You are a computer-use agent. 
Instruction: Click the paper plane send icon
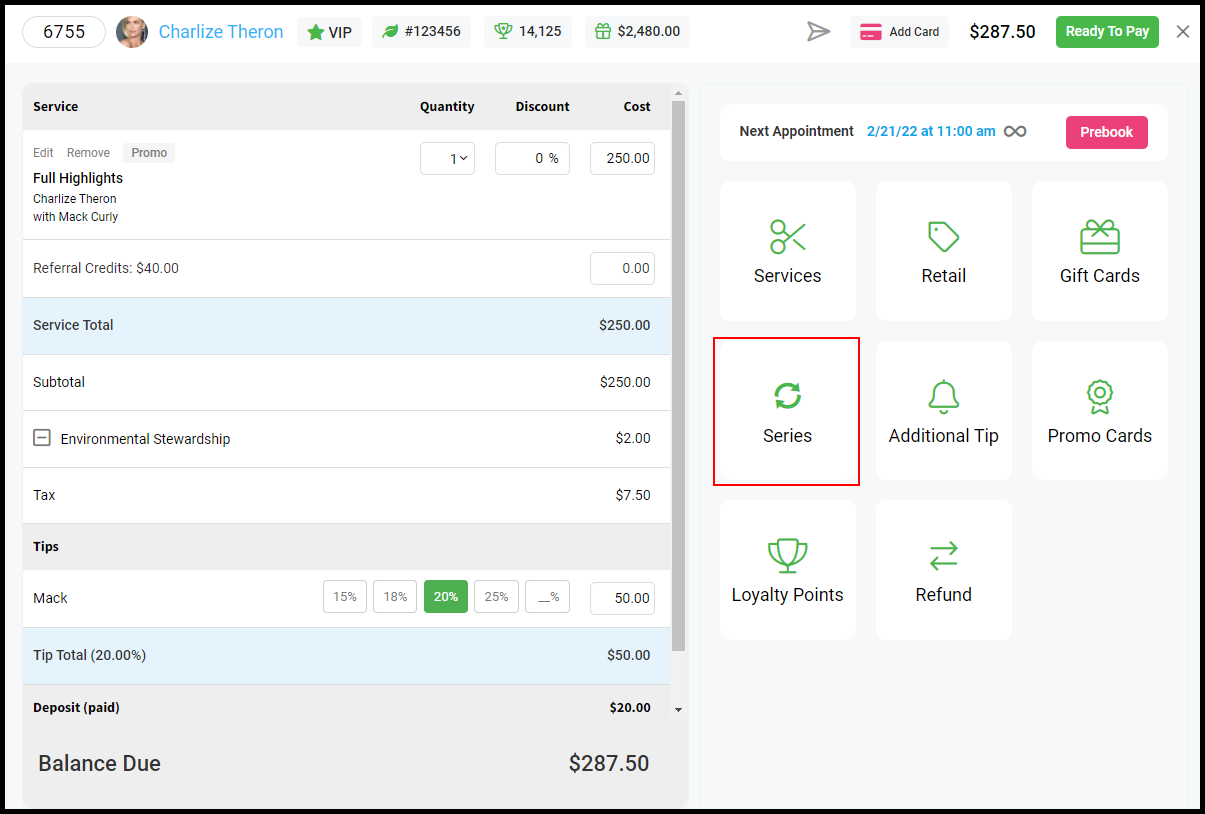pos(819,32)
